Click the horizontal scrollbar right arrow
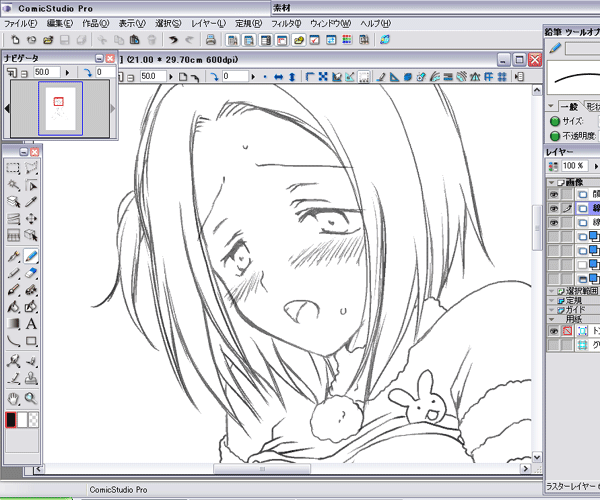 pyautogui.click(x=525, y=468)
